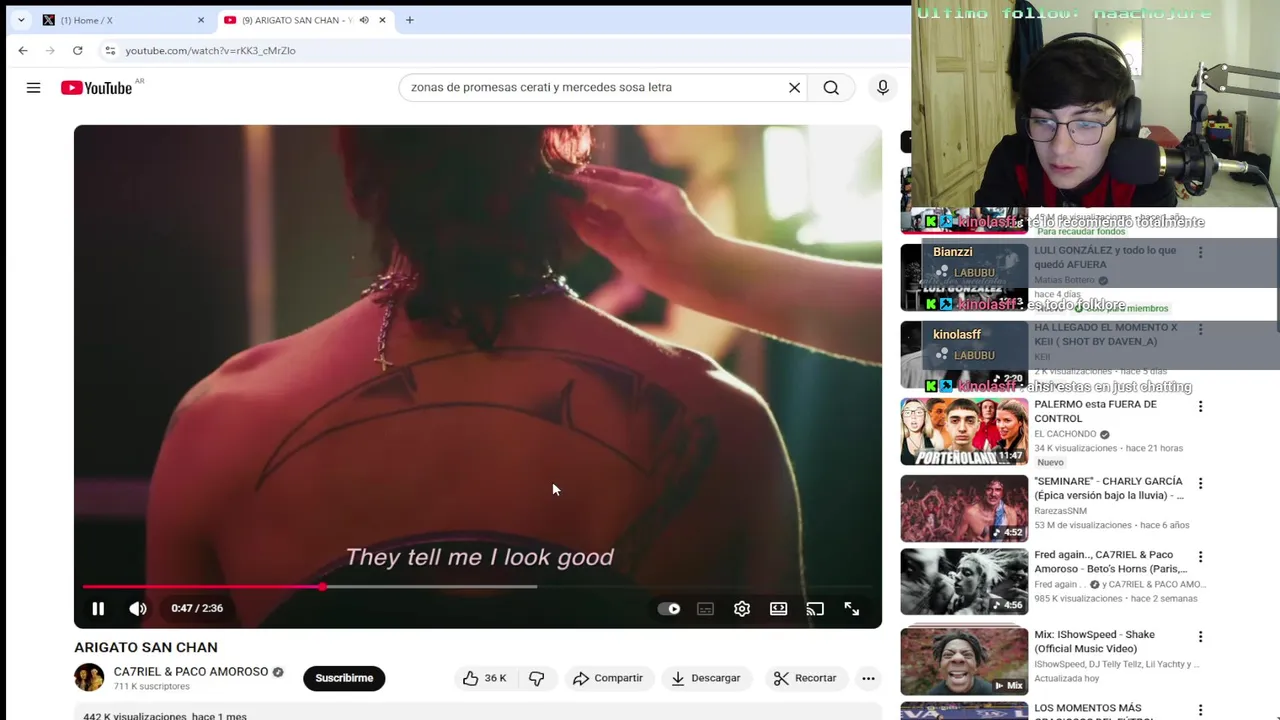The width and height of the screenshot is (1280, 720).
Task: Go to the YouTube home logo
Action: 96,88
